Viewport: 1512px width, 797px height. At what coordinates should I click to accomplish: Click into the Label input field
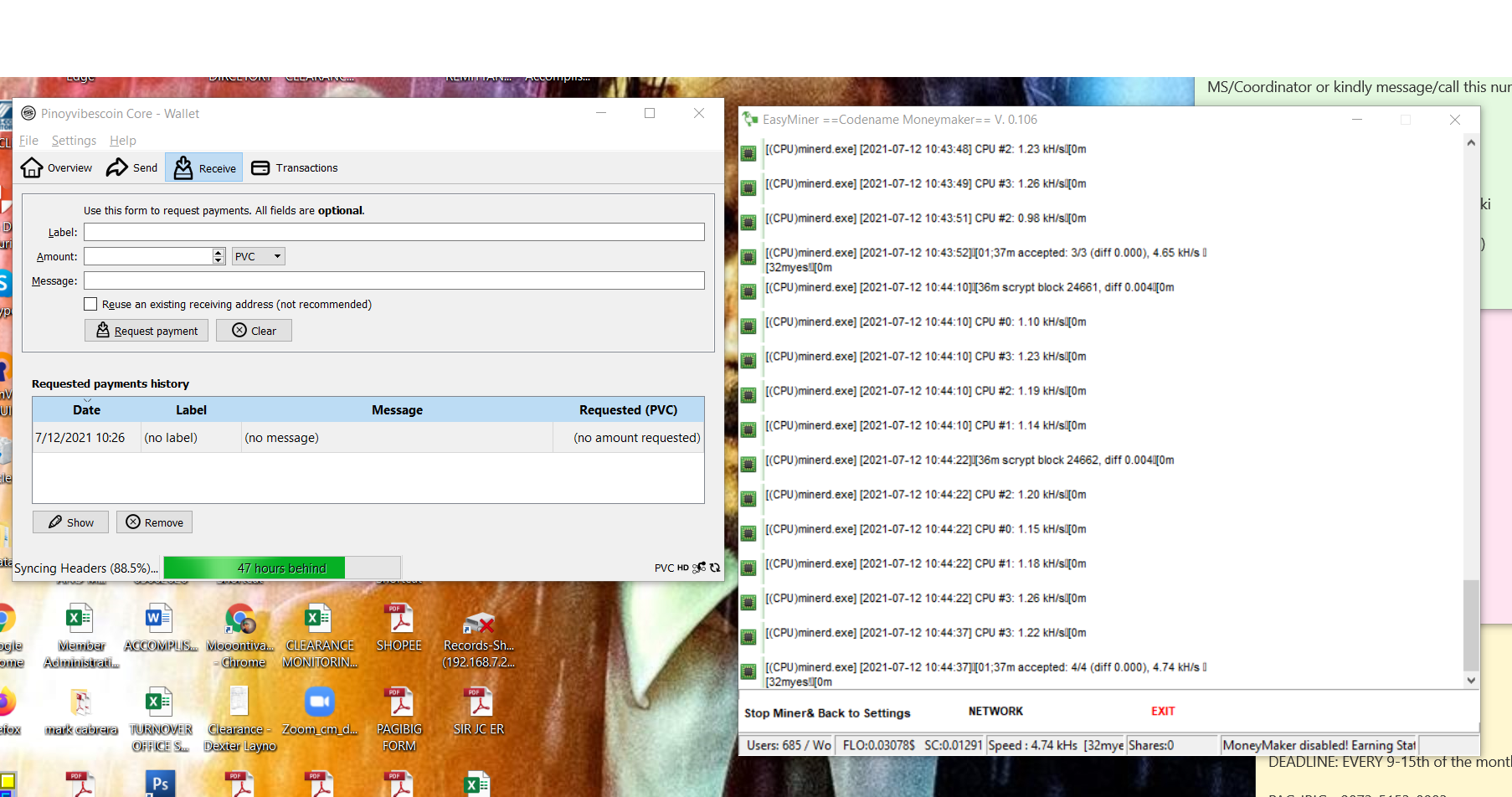click(393, 232)
